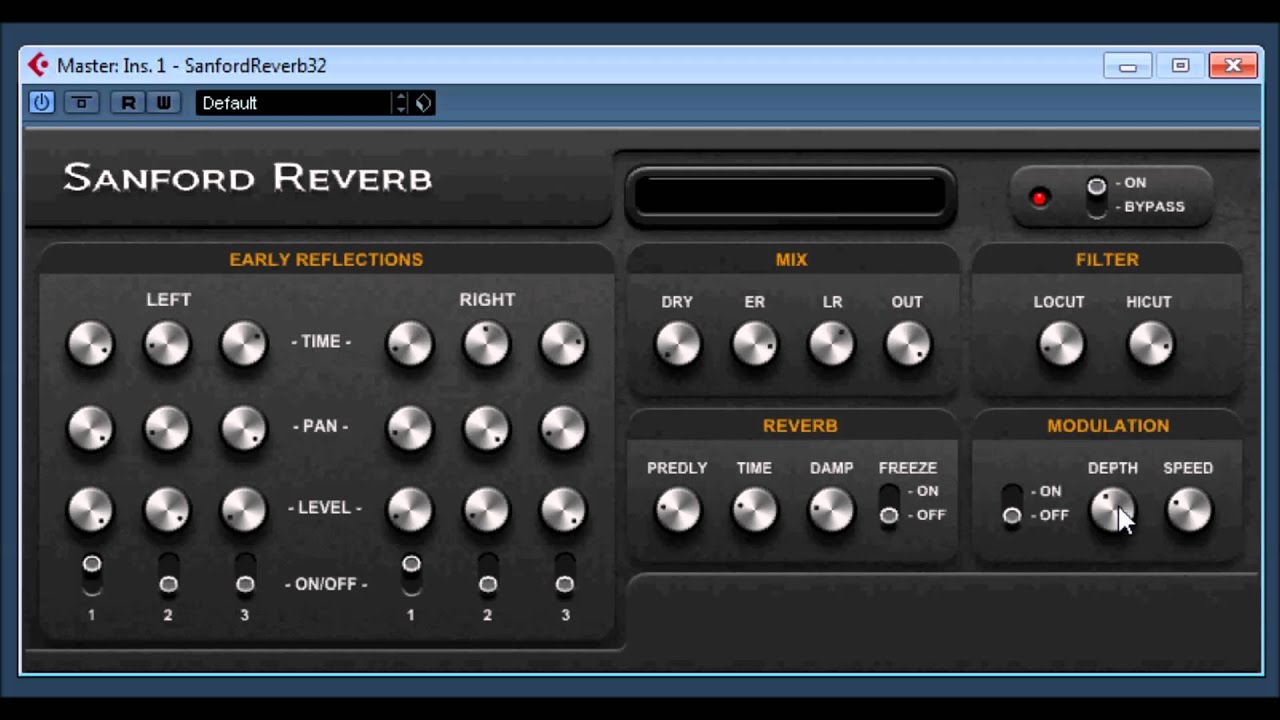Toggle Left reflection 3 on/off switch

point(245,574)
